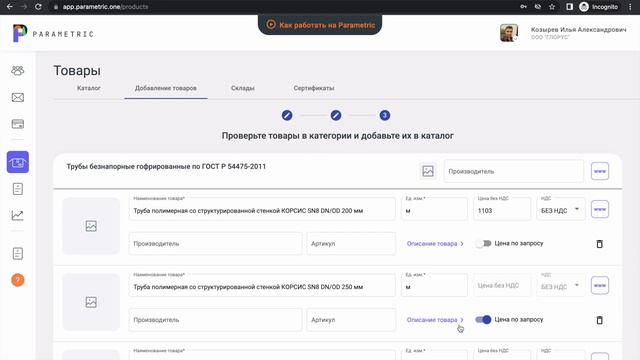Open the analytics chart sidebar icon

pyautogui.click(x=18, y=215)
